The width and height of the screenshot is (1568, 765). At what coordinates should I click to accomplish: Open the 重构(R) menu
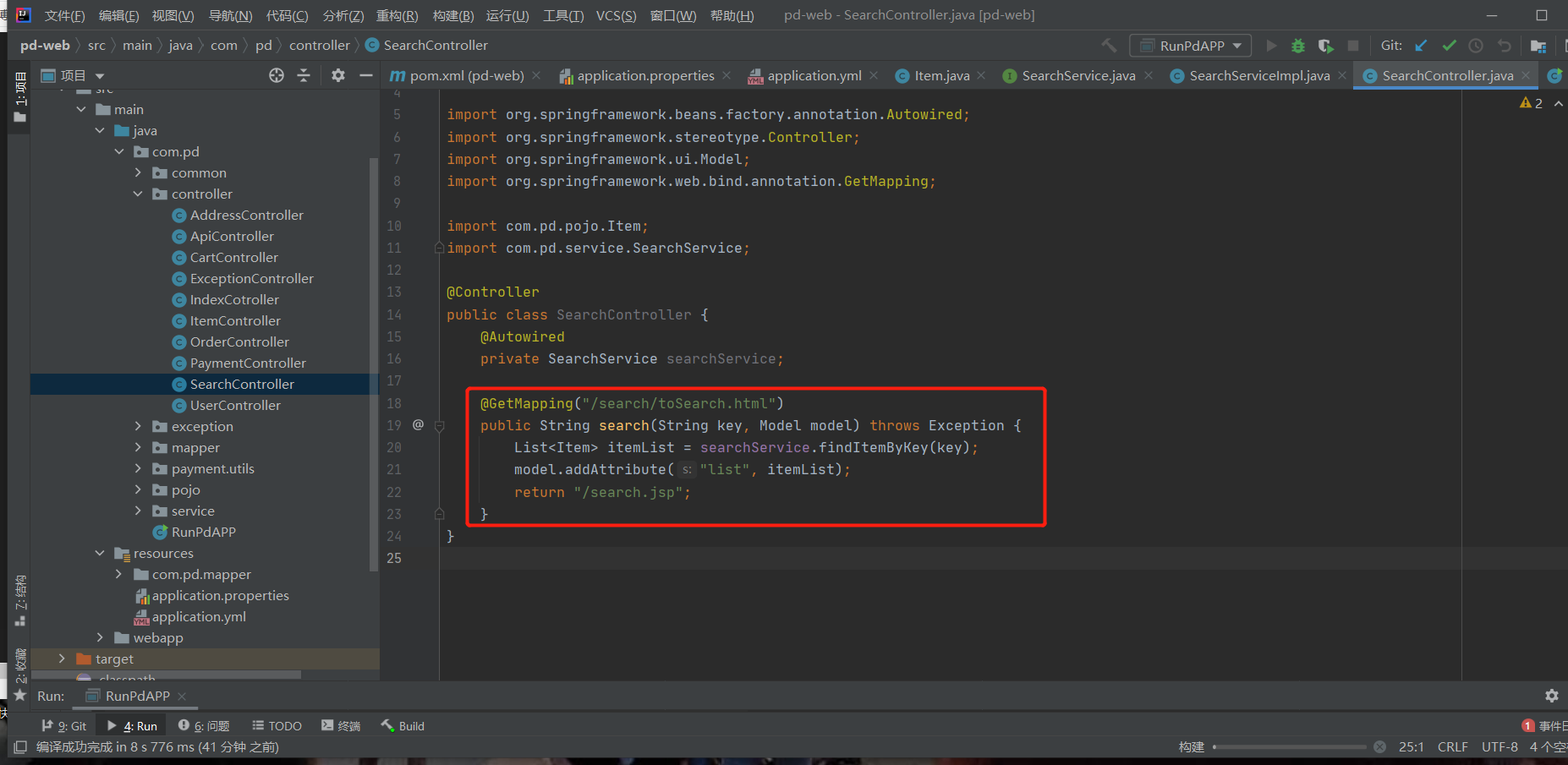pyautogui.click(x=397, y=15)
